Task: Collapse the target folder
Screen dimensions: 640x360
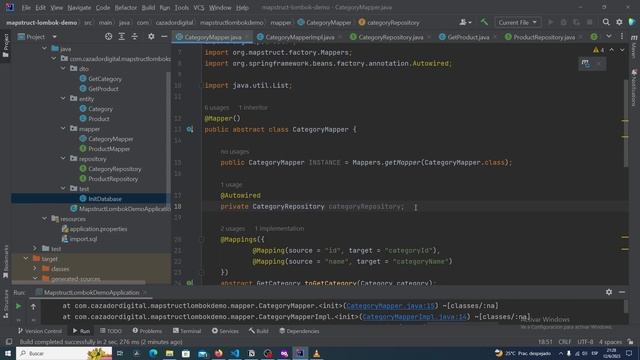Action: click(26, 259)
